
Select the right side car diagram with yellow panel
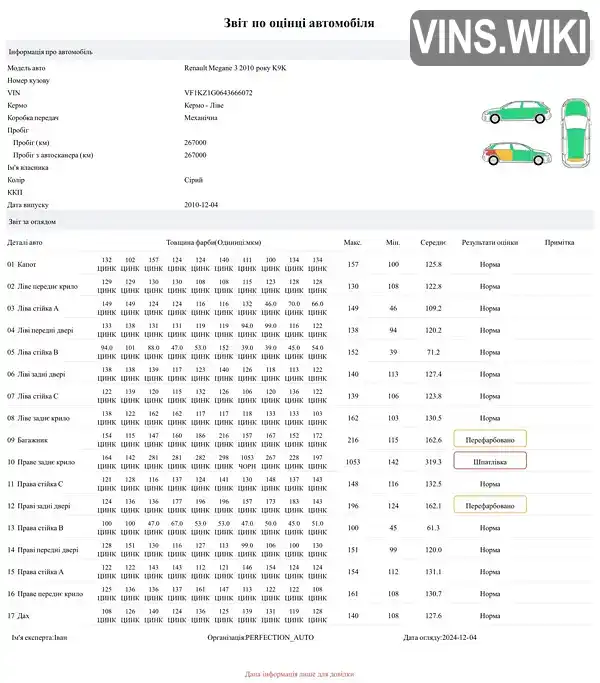pos(516,154)
